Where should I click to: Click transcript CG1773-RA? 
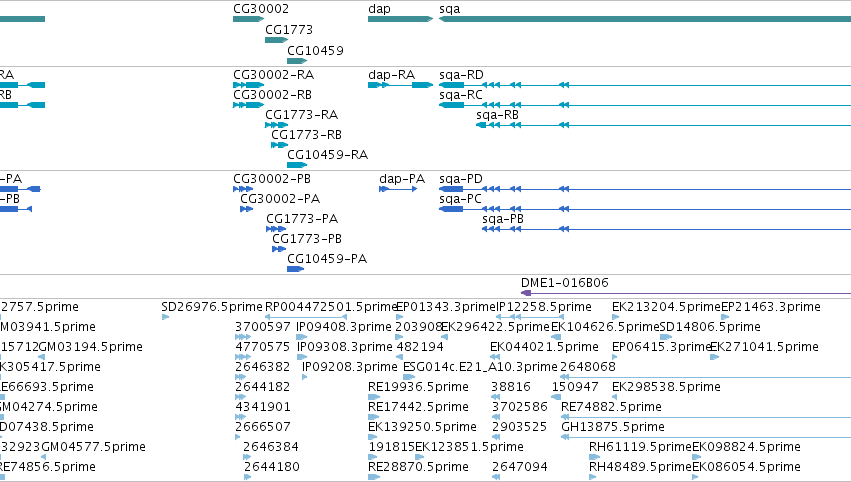[x=277, y=125]
